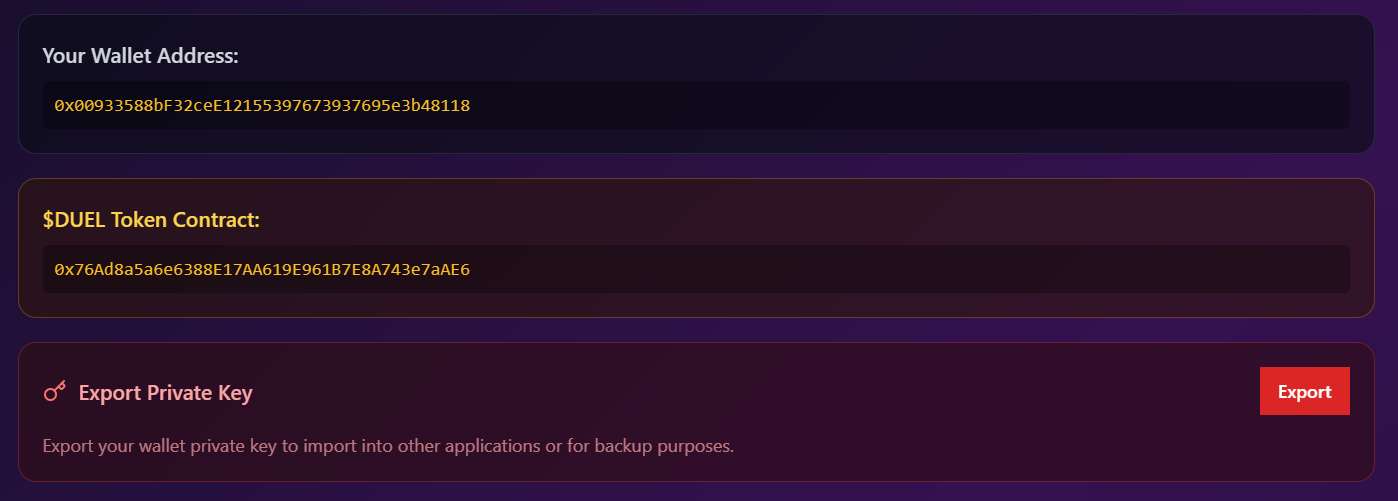Screen dimensions: 1398x501
Task: Click the "Your Wallet Address:" label
Action: click(x=140, y=56)
